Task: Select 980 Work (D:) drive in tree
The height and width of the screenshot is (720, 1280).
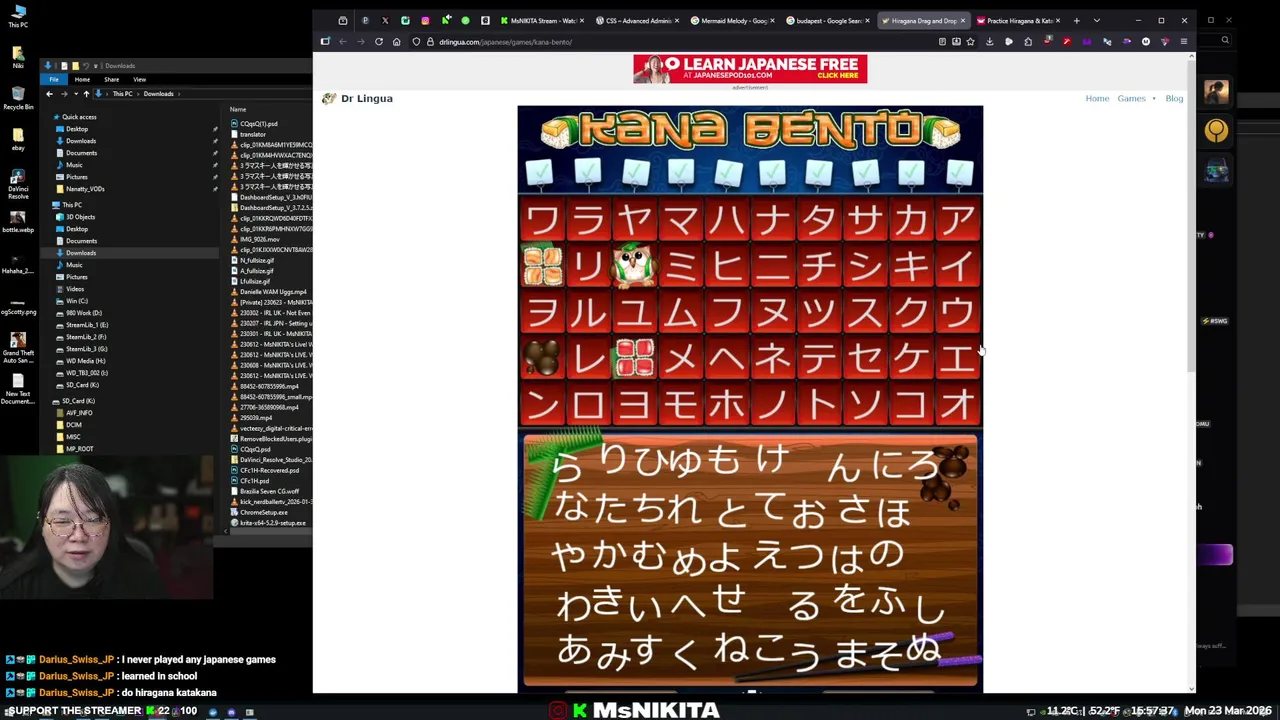Action: click(83, 313)
